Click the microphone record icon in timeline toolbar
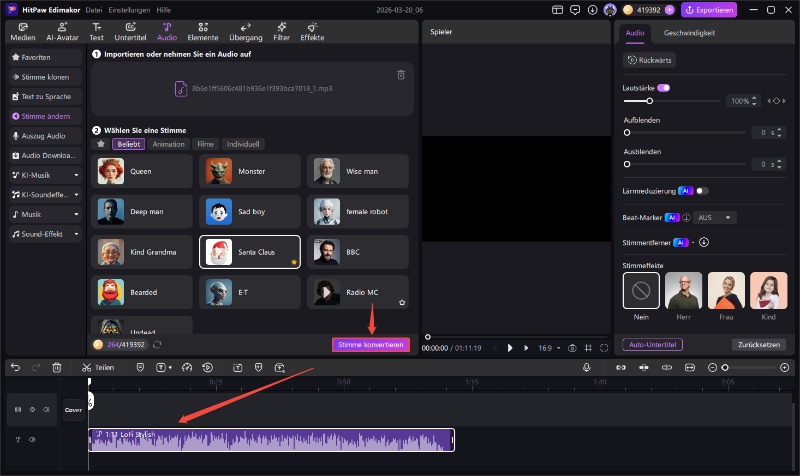Image resolution: width=800 pixels, height=476 pixels. [x=587, y=367]
